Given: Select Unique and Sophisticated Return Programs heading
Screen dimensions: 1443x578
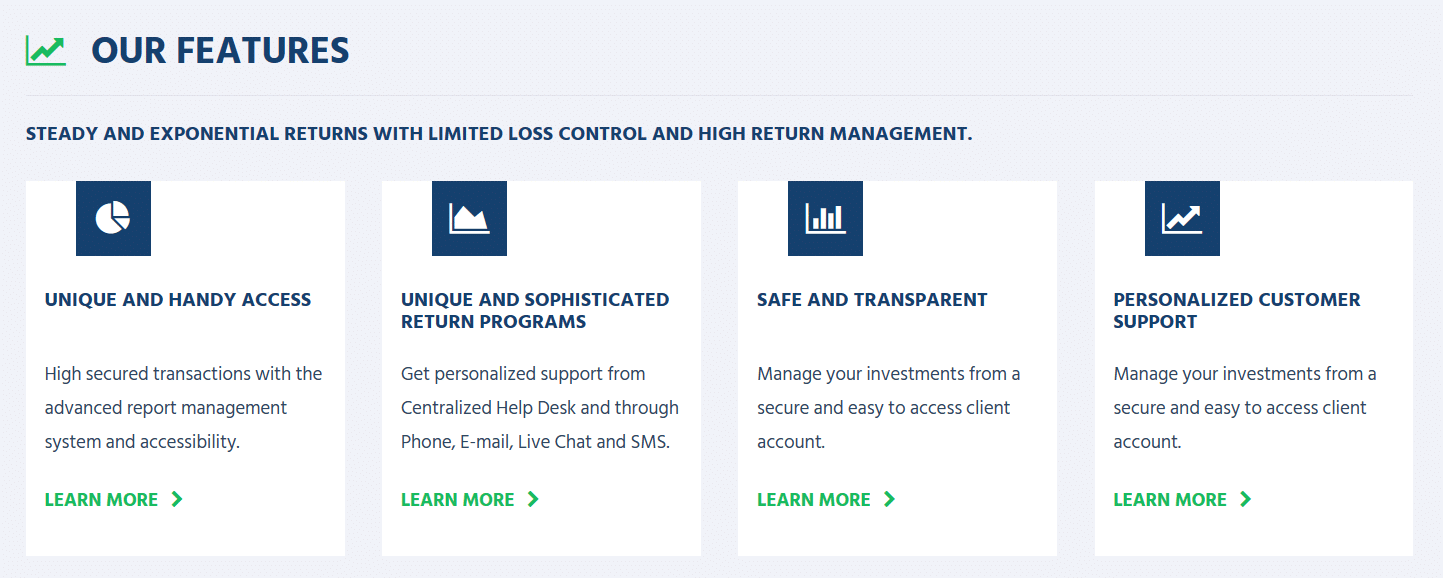Looking at the screenshot, I should click(x=535, y=311).
